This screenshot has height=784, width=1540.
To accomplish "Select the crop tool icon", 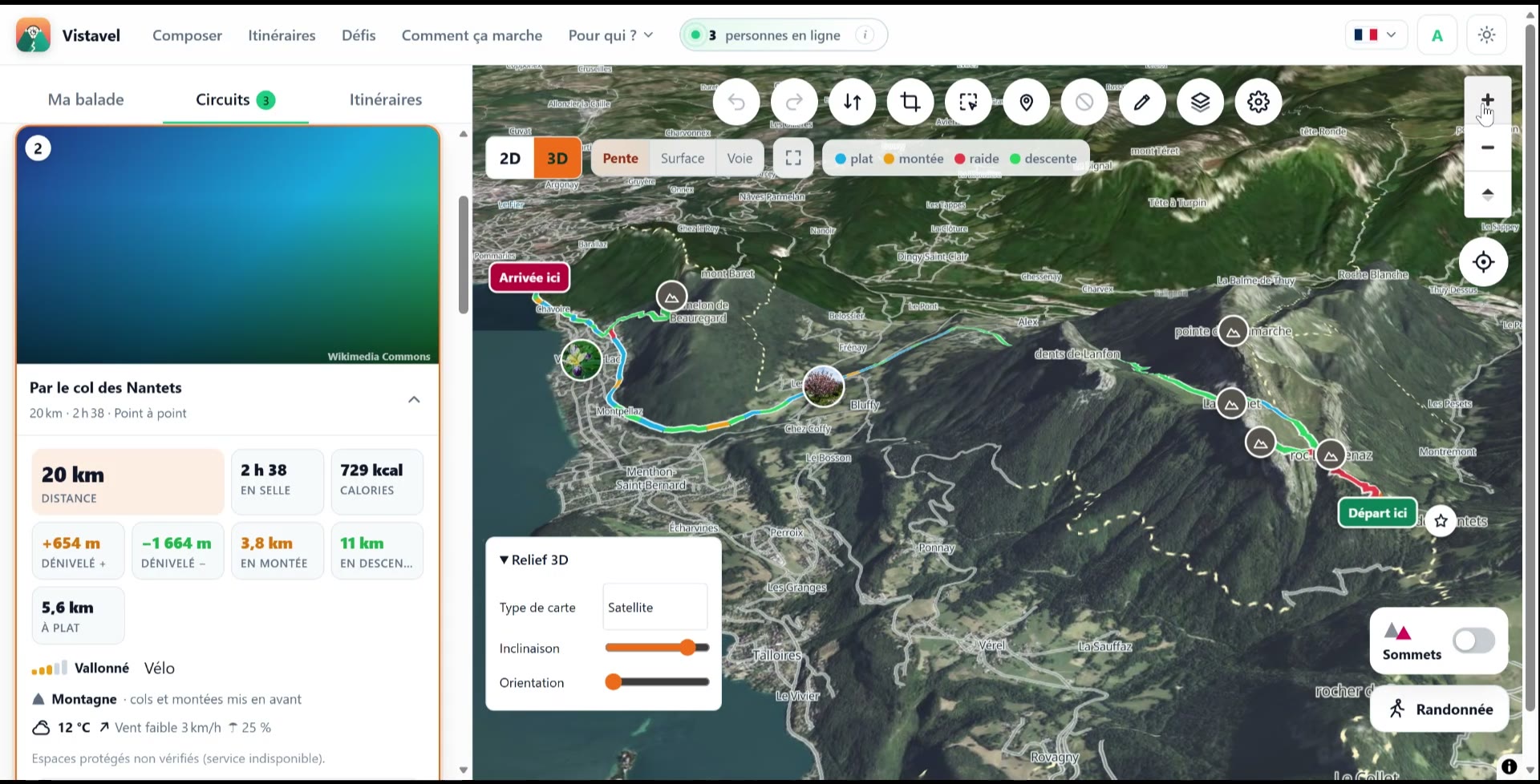I will [x=910, y=102].
